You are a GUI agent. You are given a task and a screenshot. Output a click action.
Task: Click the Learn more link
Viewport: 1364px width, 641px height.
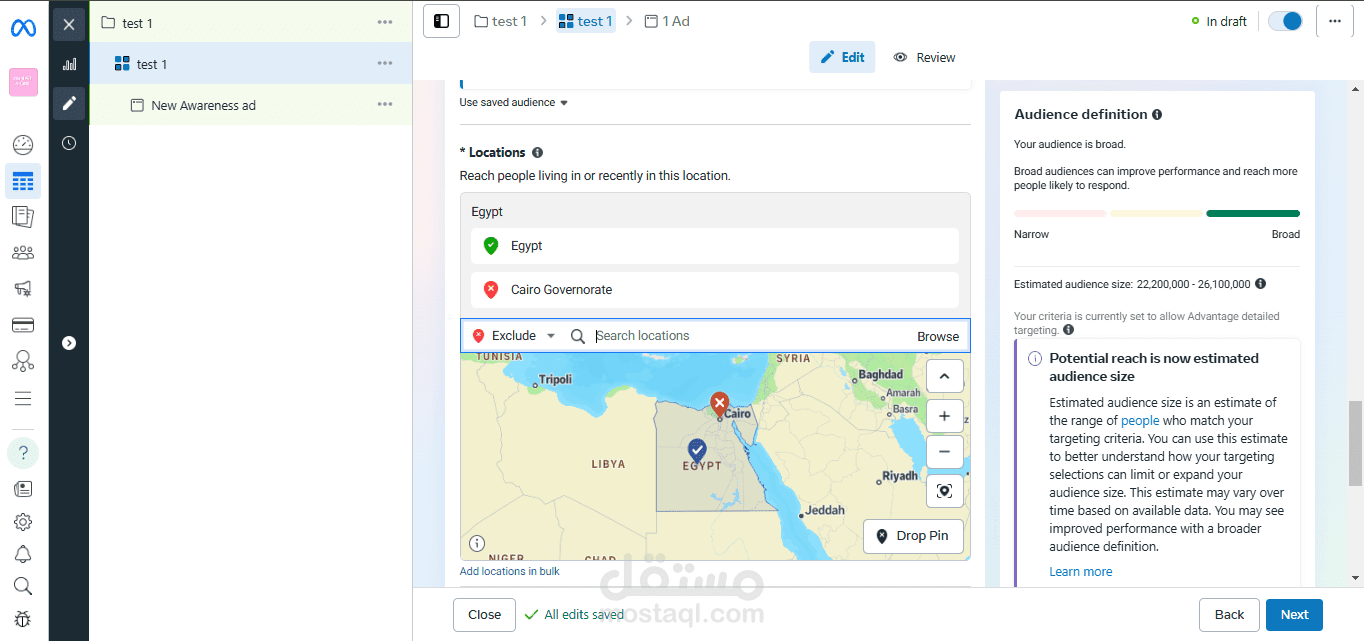click(x=1080, y=572)
